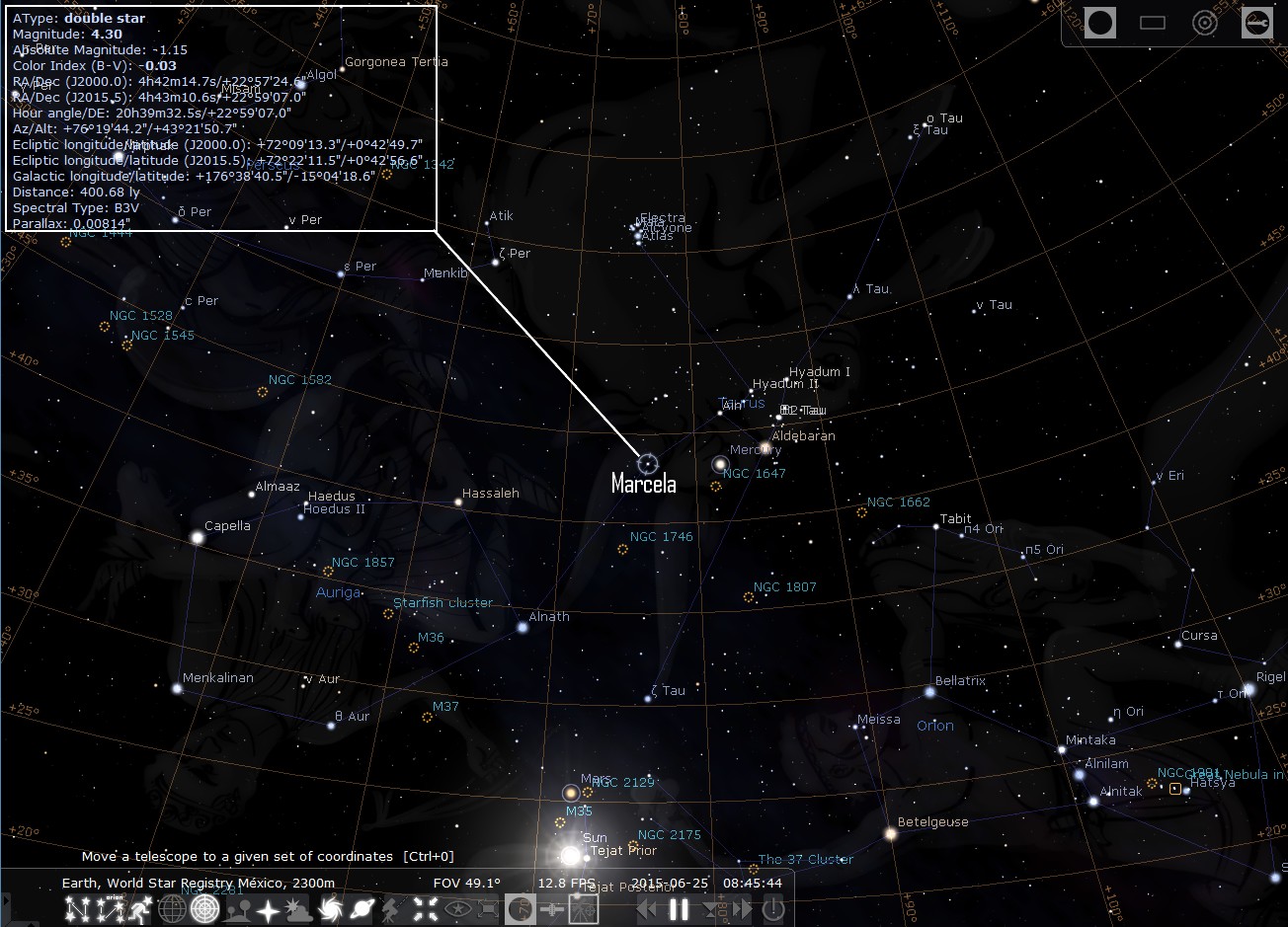Toggle constellation lines display
Screen dimensions: 1288x927
coord(76,909)
